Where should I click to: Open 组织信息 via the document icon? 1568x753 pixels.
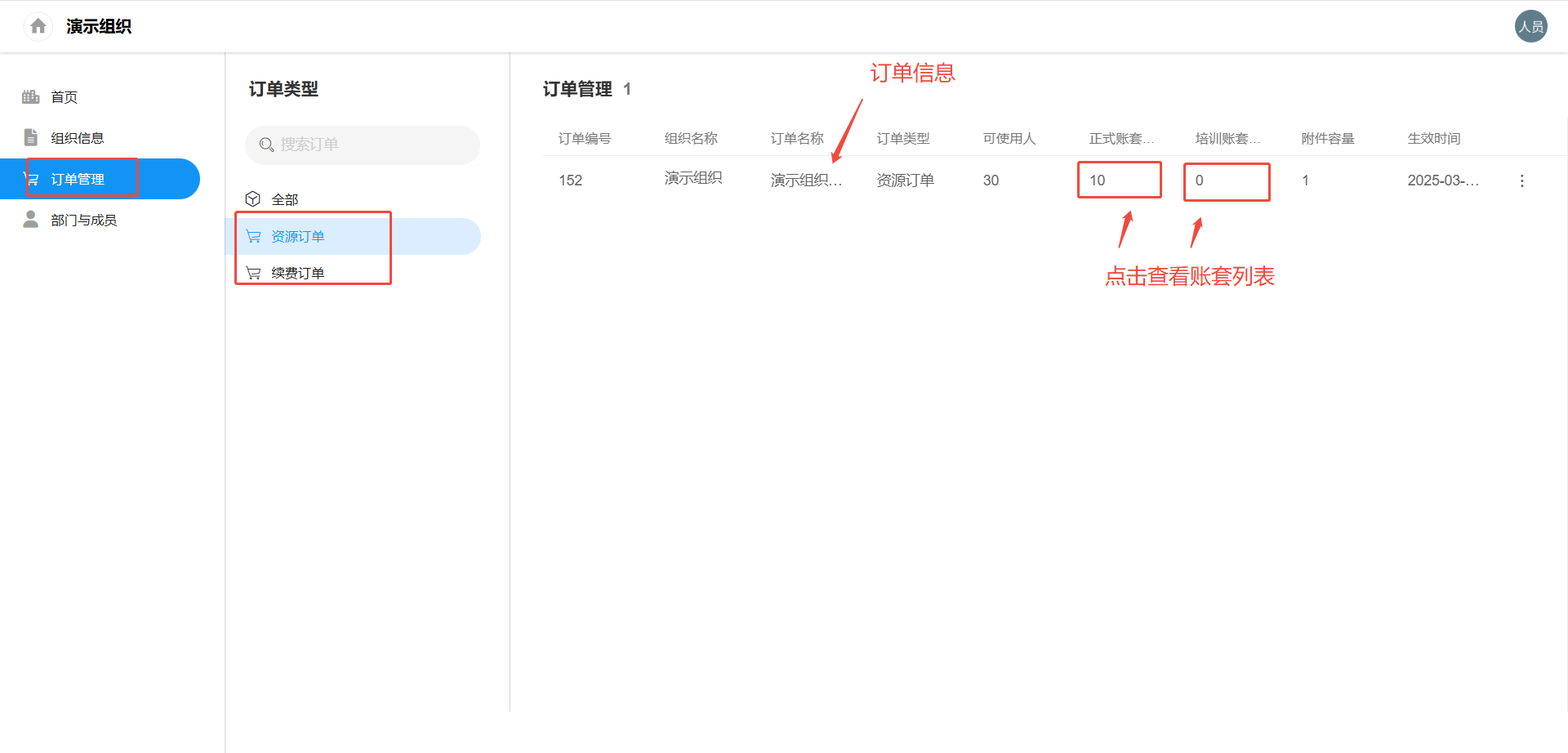click(30, 137)
